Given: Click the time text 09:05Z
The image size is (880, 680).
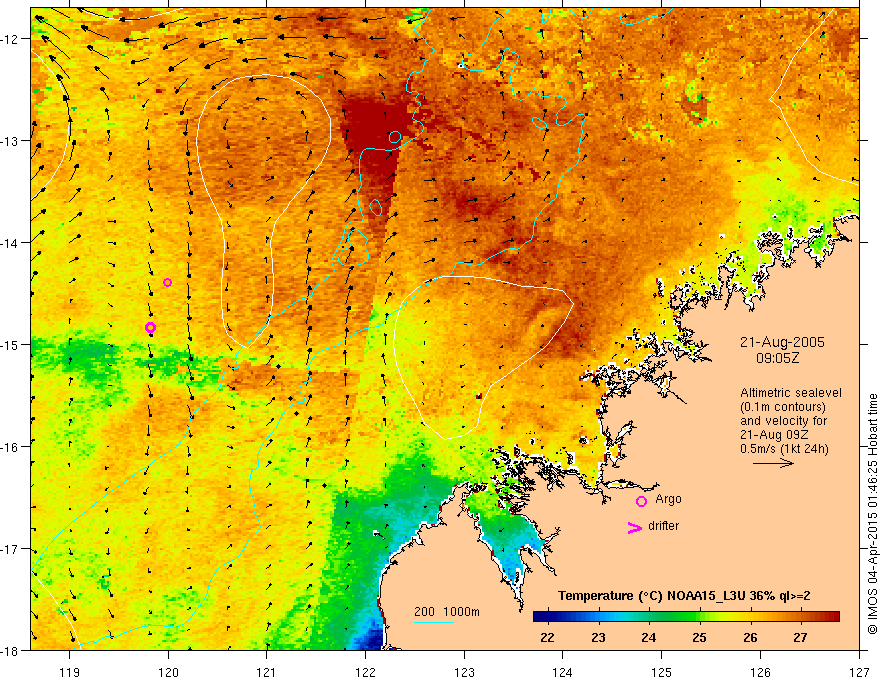Looking at the screenshot, I should pos(777,357).
